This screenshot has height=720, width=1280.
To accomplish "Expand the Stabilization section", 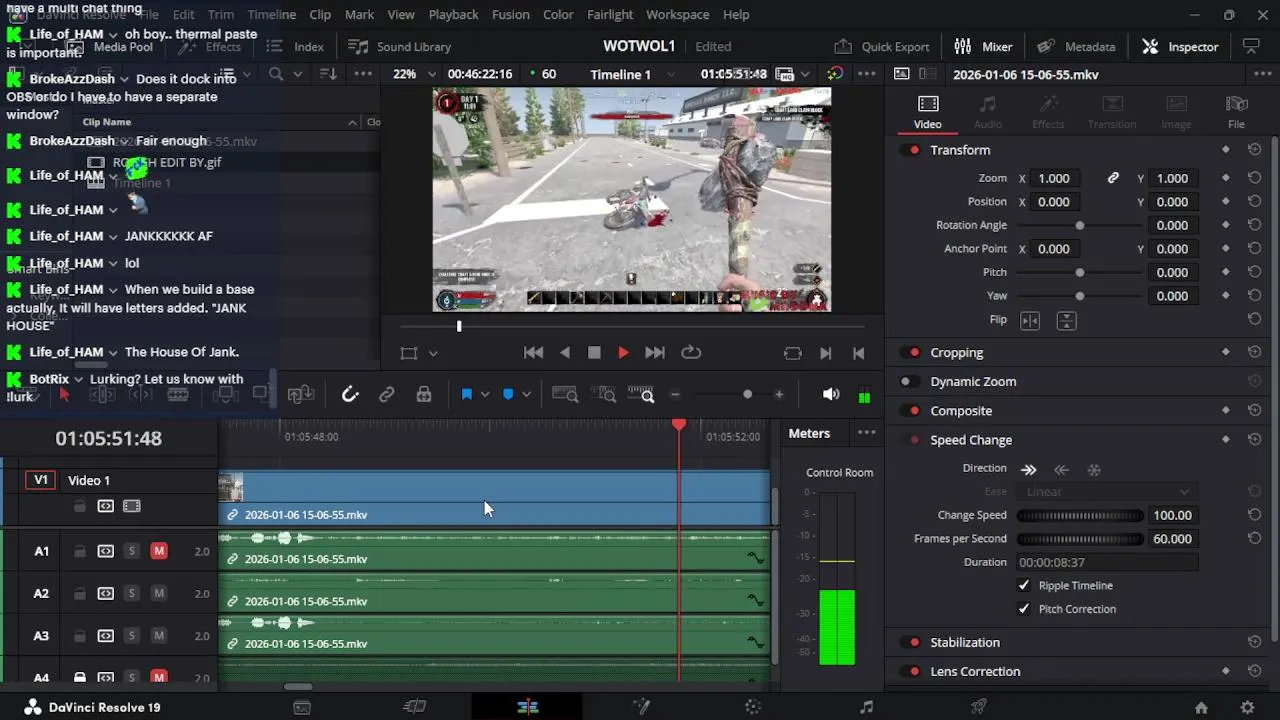I will pyautogui.click(x=965, y=642).
